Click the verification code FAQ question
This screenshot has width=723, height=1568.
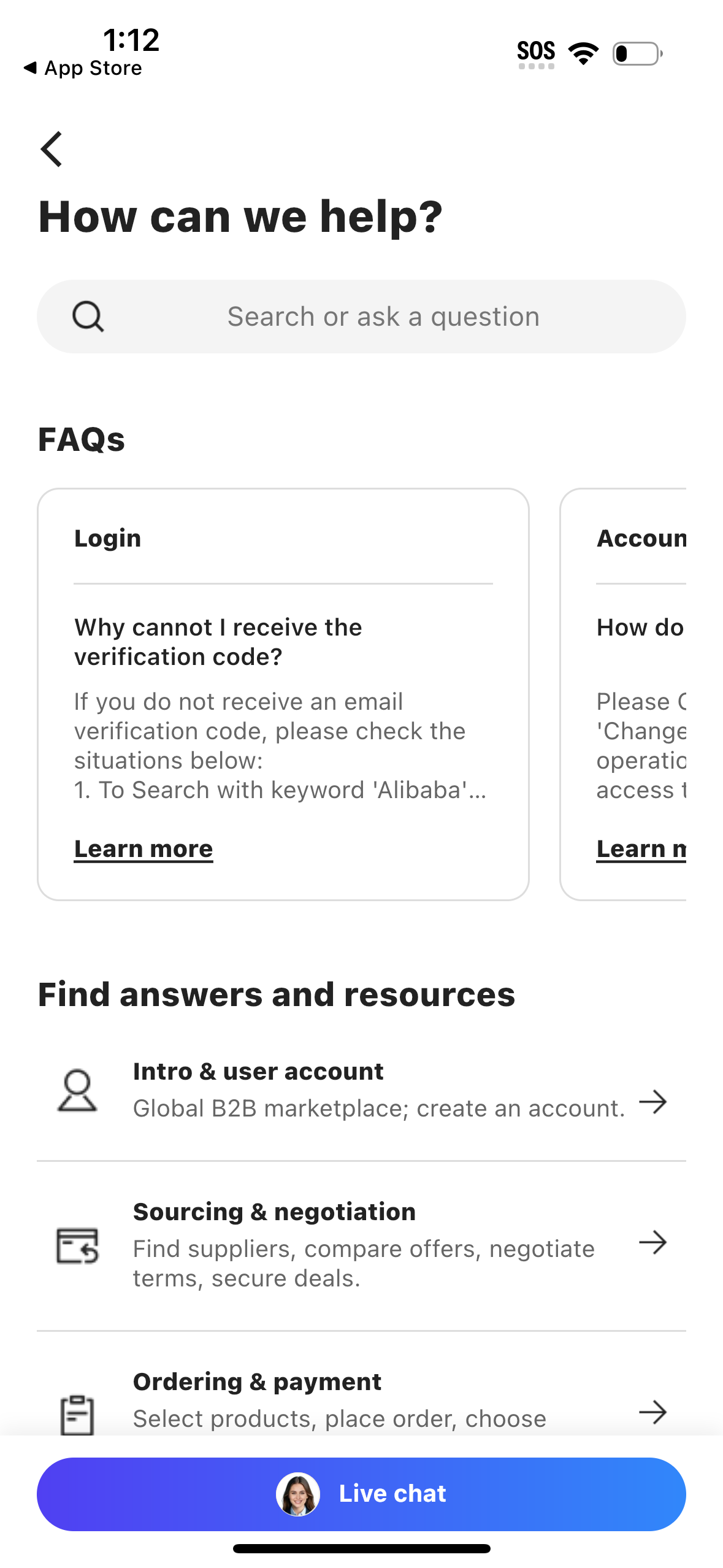(218, 641)
